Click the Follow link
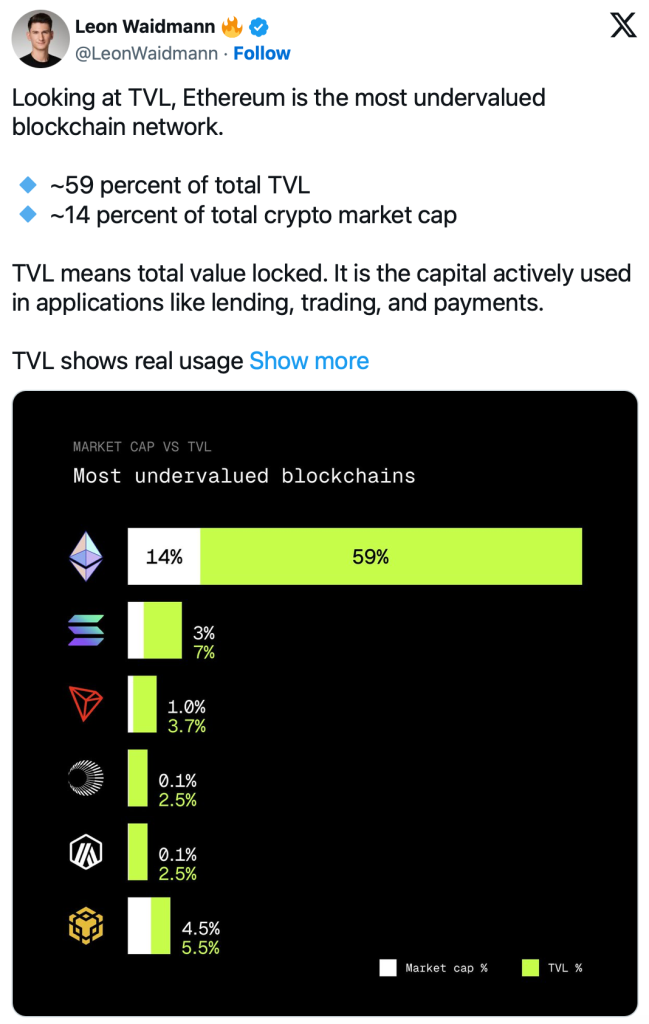 tap(262, 53)
